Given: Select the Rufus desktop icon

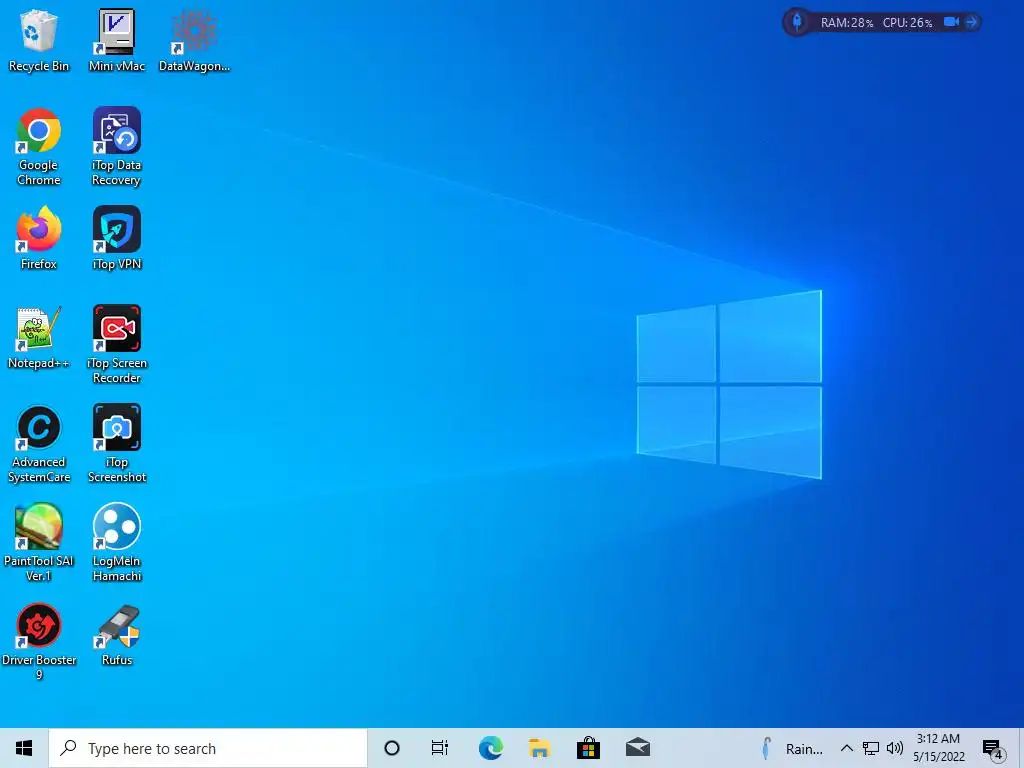Looking at the screenshot, I should [117, 635].
